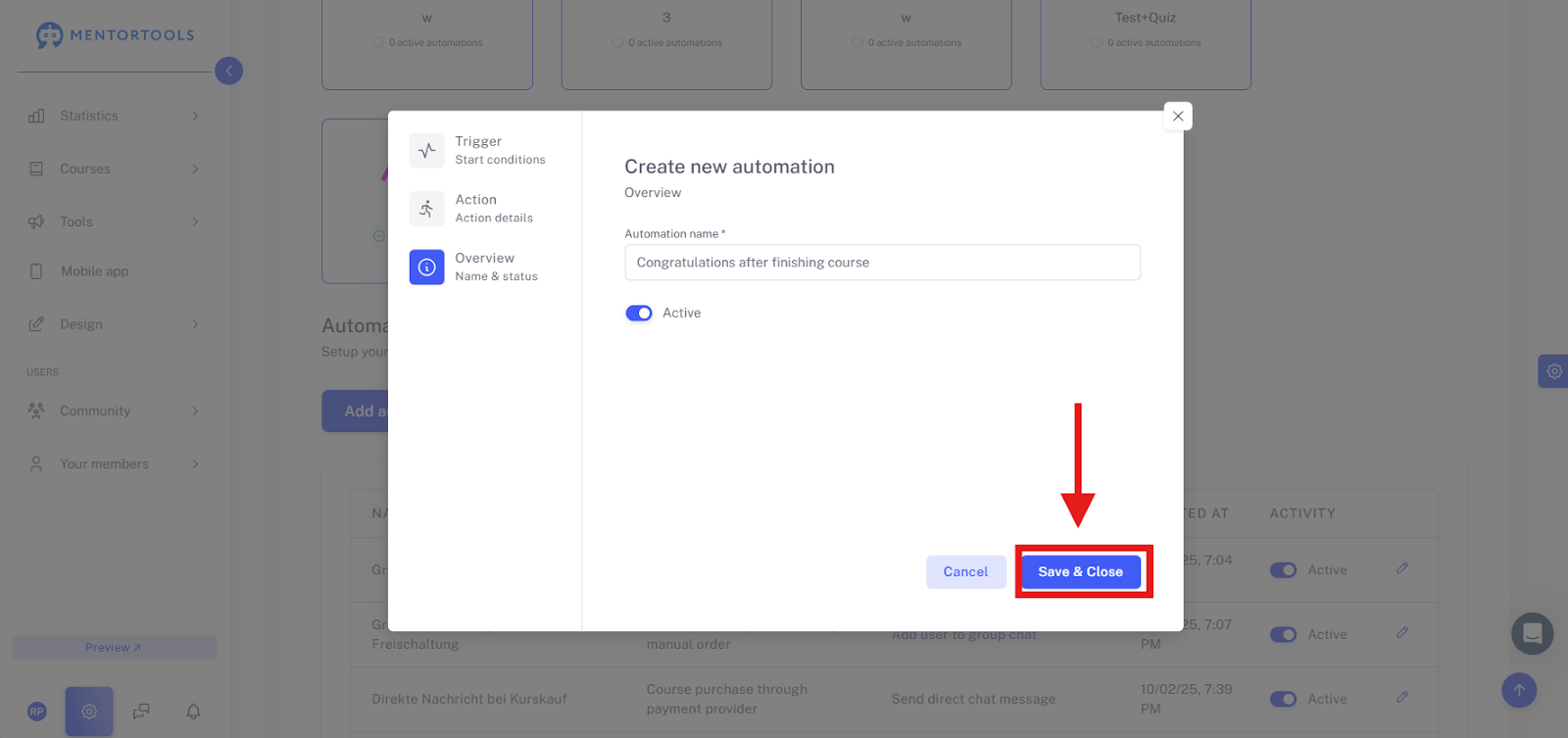Click the Courses book icon

36,169
